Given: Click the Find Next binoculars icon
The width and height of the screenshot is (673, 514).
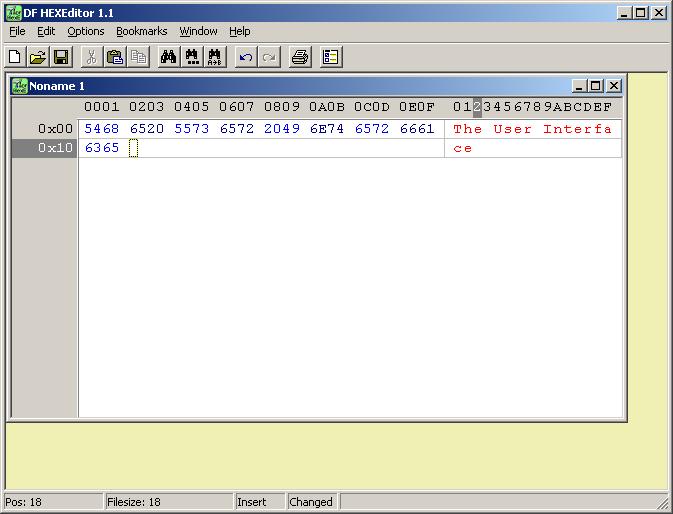Looking at the screenshot, I should pyautogui.click(x=192, y=57).
